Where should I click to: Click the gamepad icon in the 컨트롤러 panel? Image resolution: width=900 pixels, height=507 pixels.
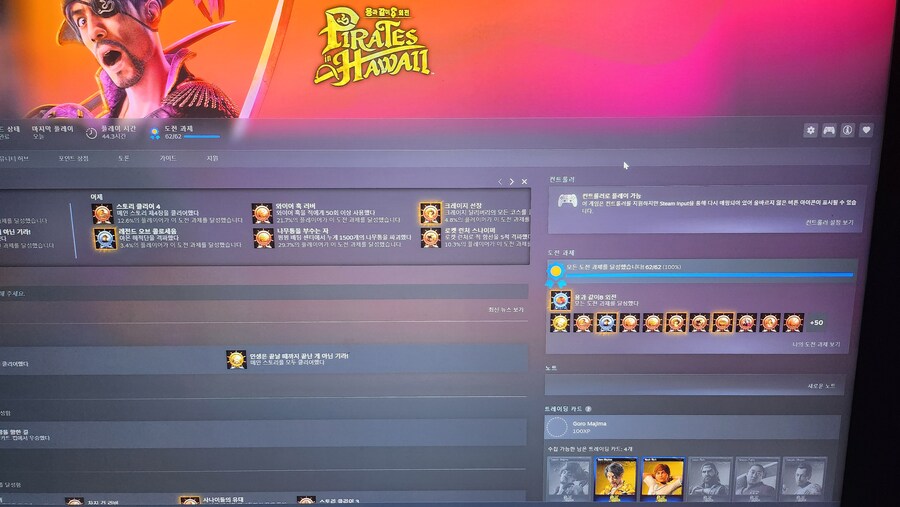point(568,201)
